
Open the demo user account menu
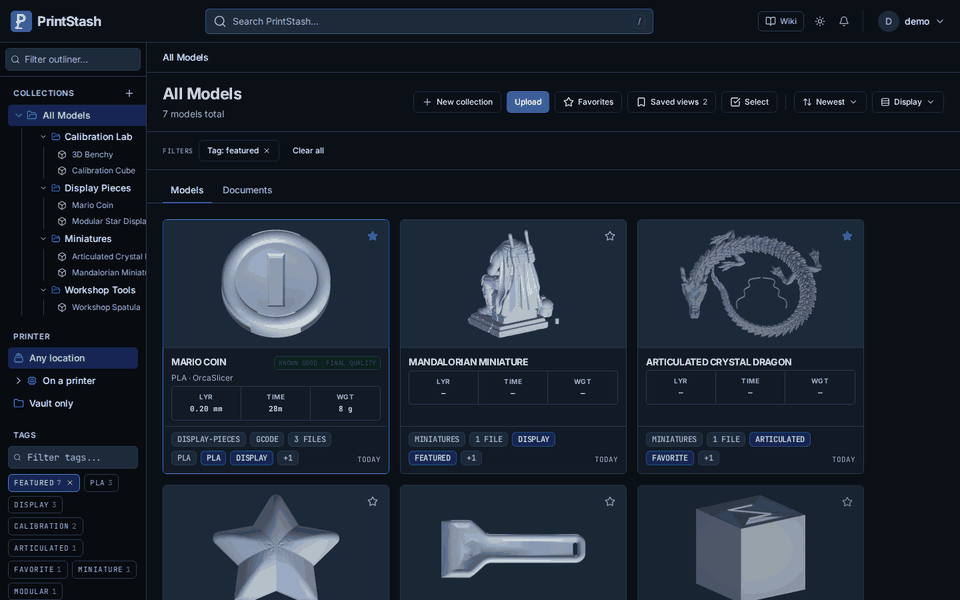click(911, 21)
